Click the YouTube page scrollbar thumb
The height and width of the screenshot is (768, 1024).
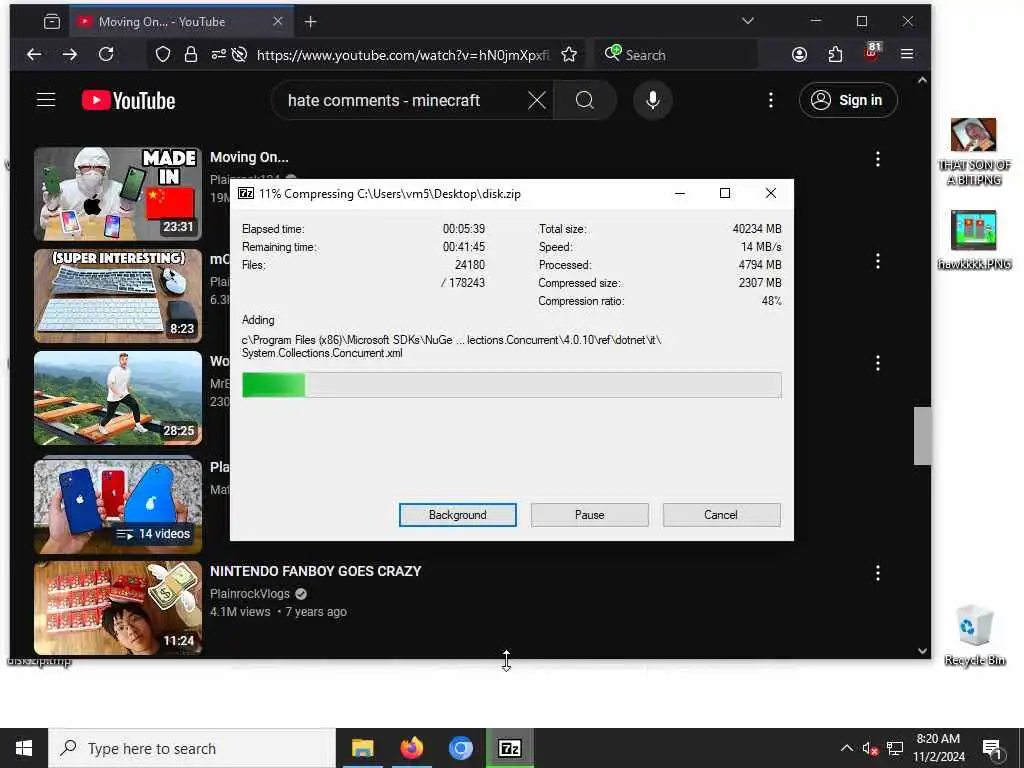(x=922, y=436)
